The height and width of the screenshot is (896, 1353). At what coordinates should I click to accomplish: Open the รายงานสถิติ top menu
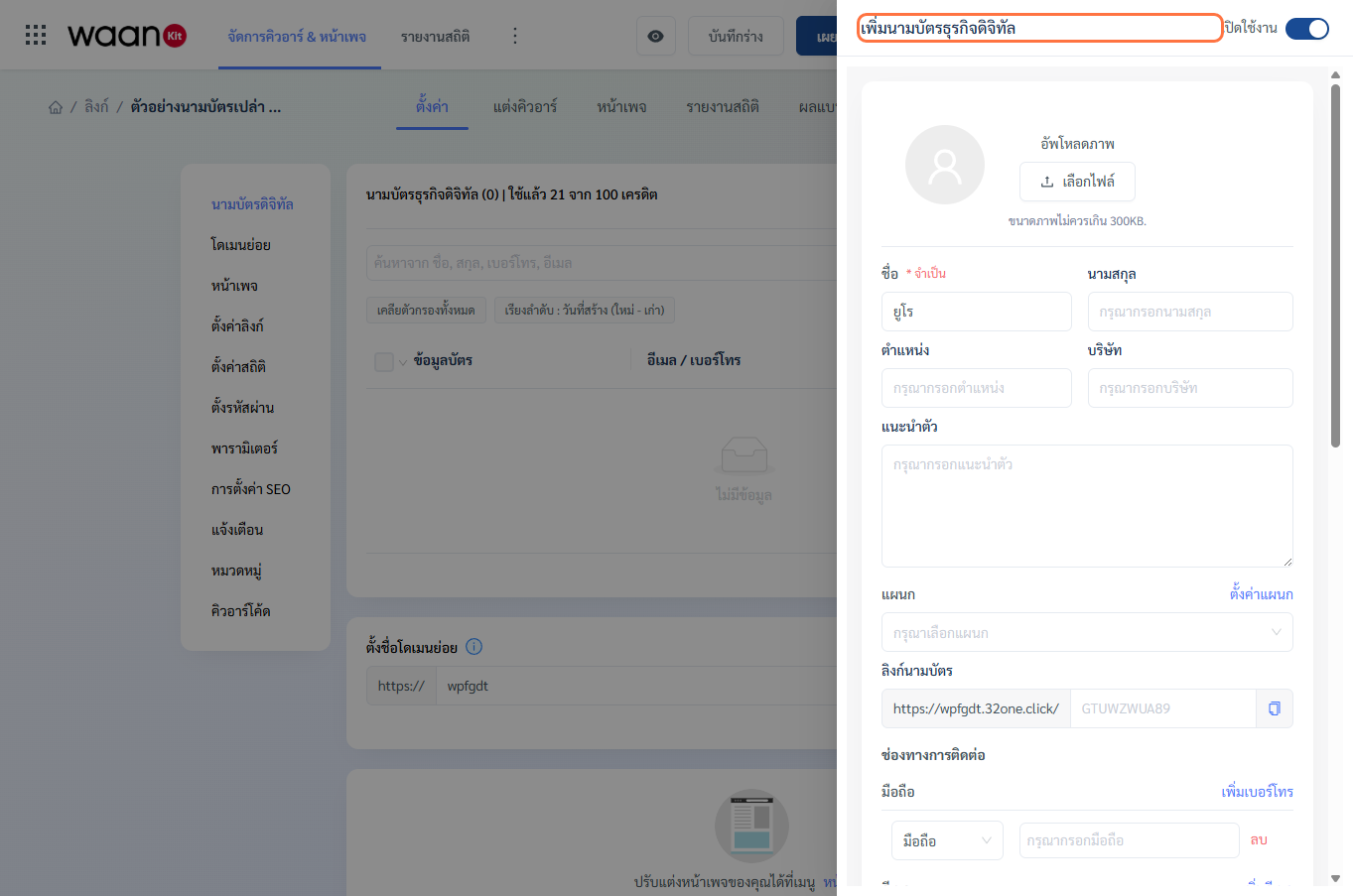(x=436, y=37)
